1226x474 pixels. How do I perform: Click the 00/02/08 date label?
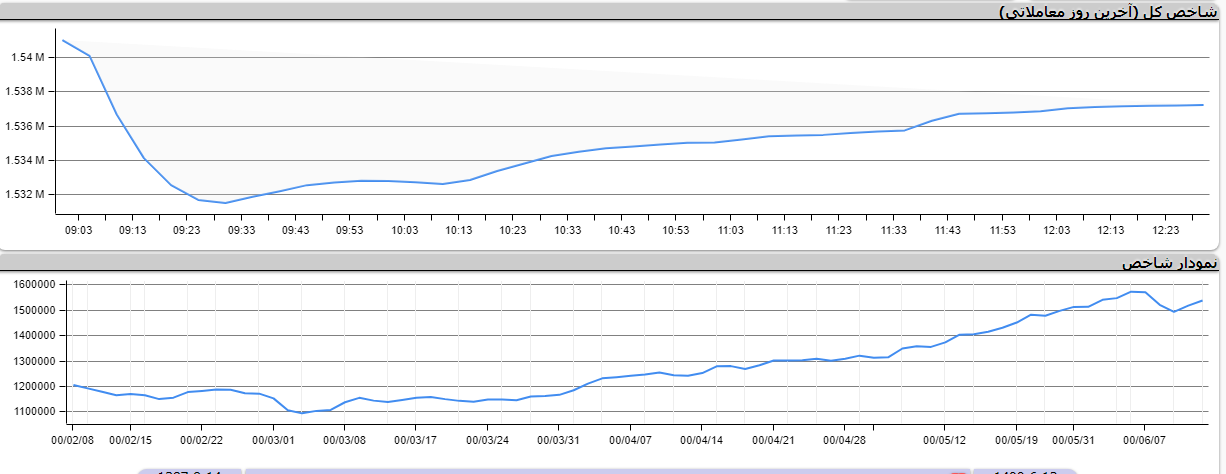click(x=73, y=438)
